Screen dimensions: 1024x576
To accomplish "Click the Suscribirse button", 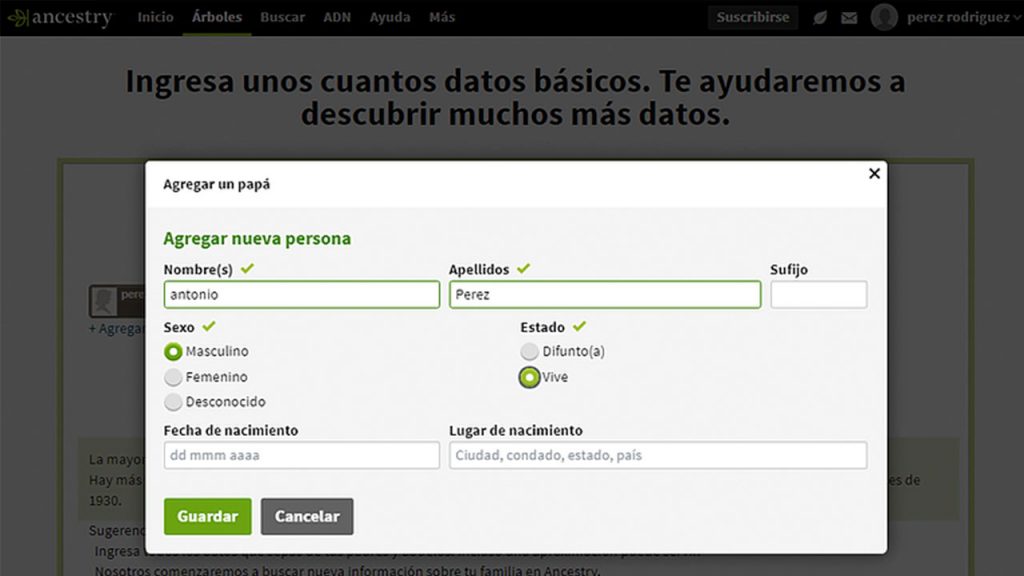I will (x=752, y=17).
